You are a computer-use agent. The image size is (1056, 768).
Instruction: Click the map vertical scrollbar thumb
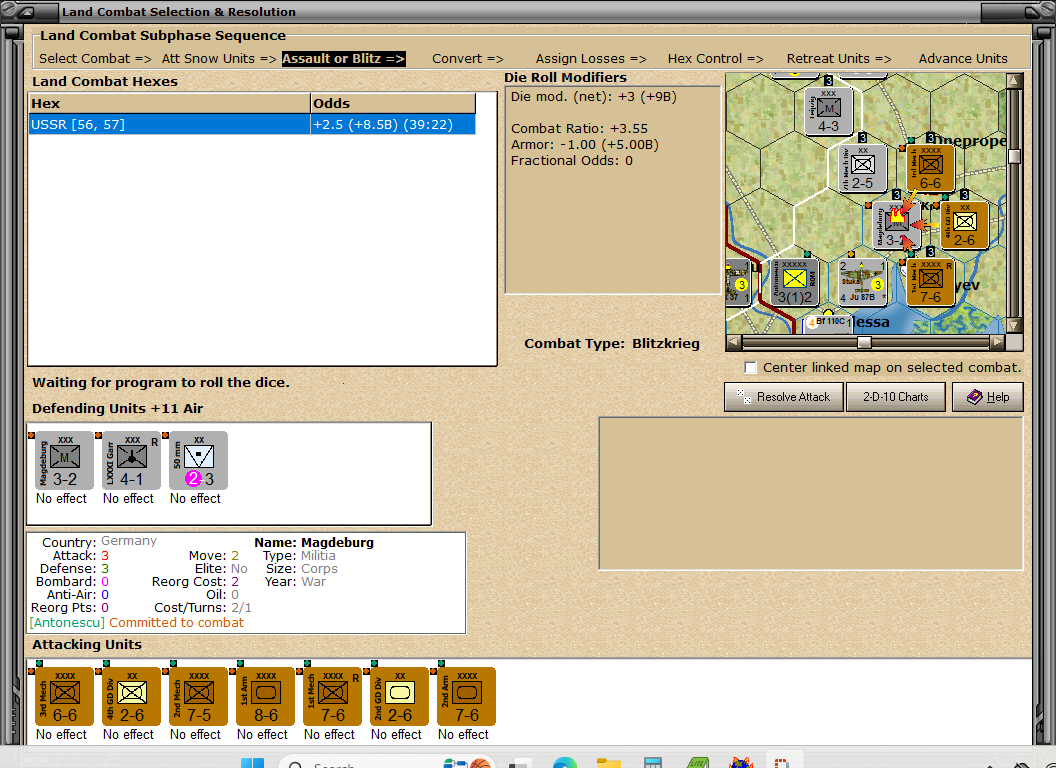(1014, 156)
